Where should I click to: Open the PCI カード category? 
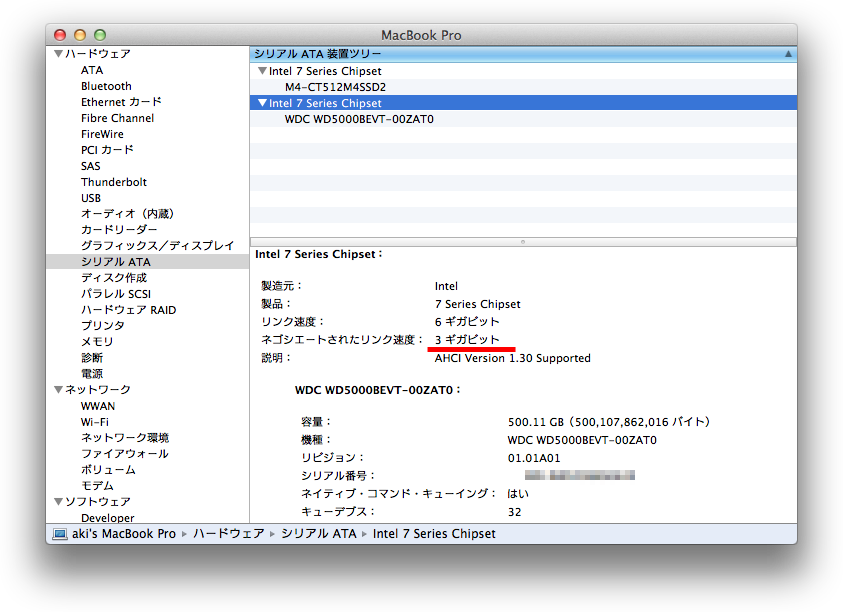pyautogui.click(x=107, y=150)
